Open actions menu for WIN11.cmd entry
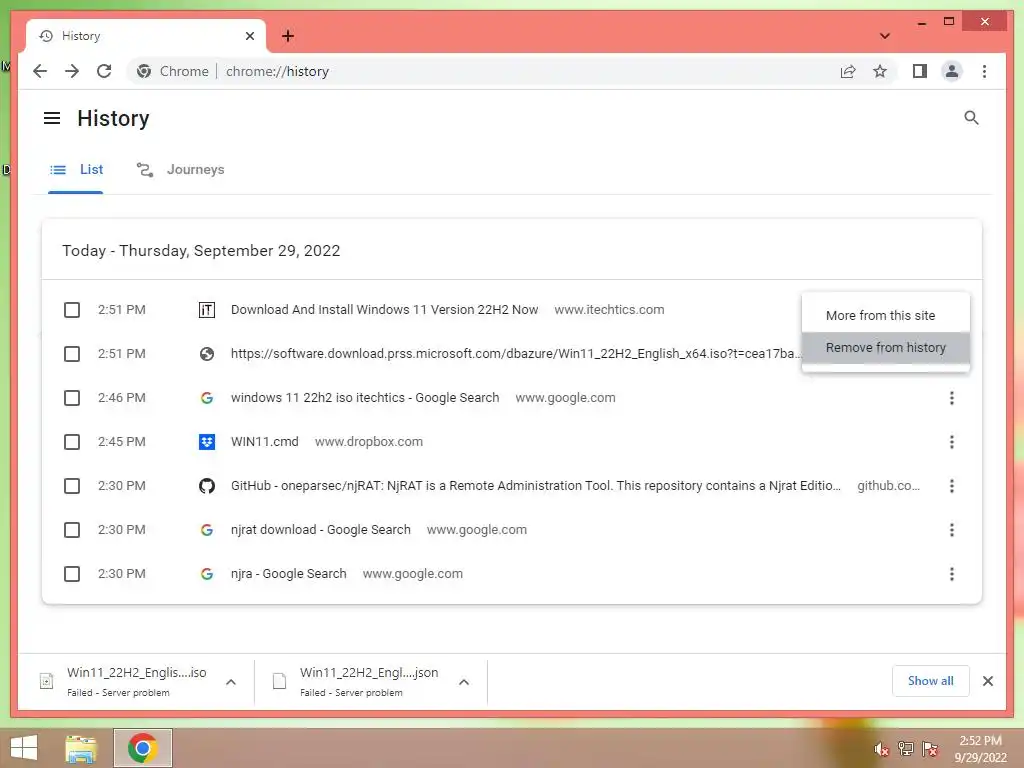 (x=952, y=442)
